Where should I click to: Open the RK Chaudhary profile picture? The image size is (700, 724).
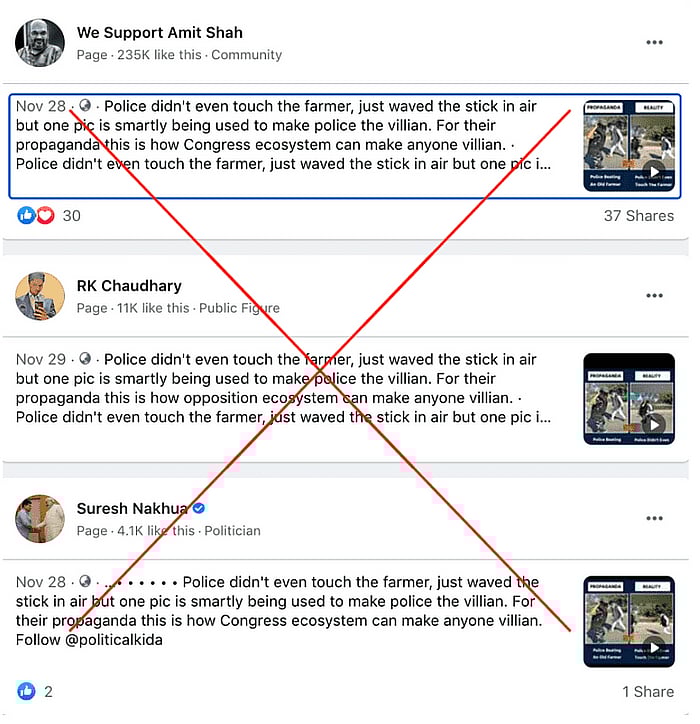40,296
